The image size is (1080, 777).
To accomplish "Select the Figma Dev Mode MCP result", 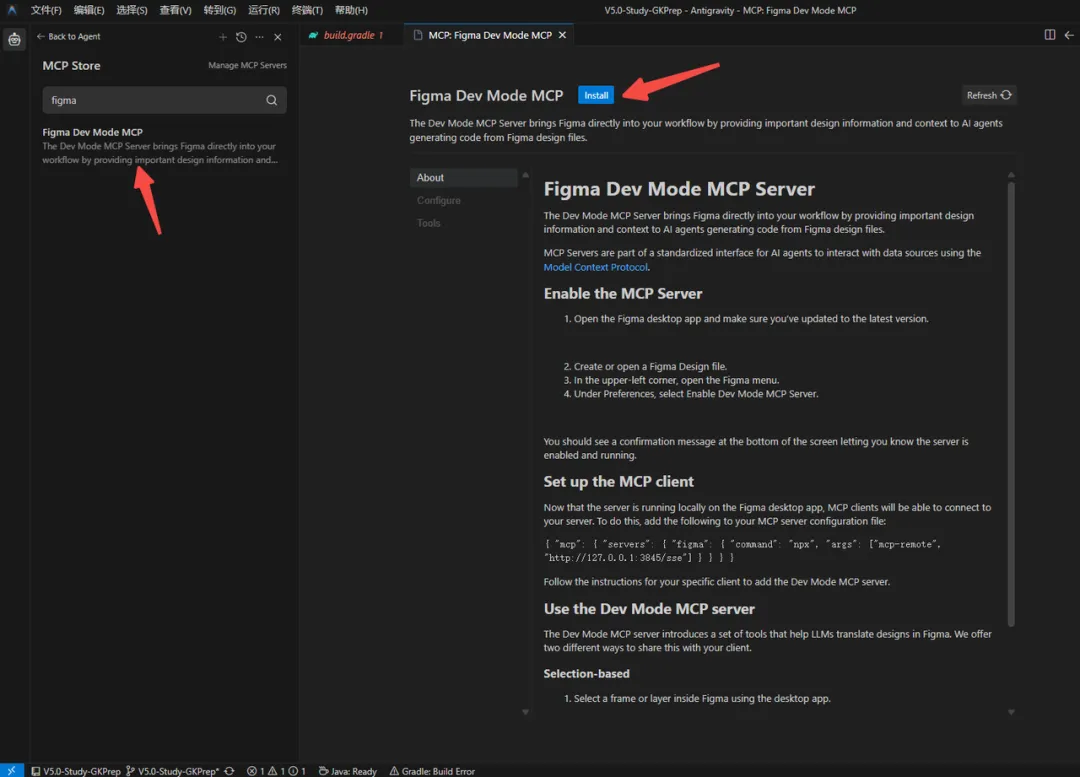I will coord(164,145).
